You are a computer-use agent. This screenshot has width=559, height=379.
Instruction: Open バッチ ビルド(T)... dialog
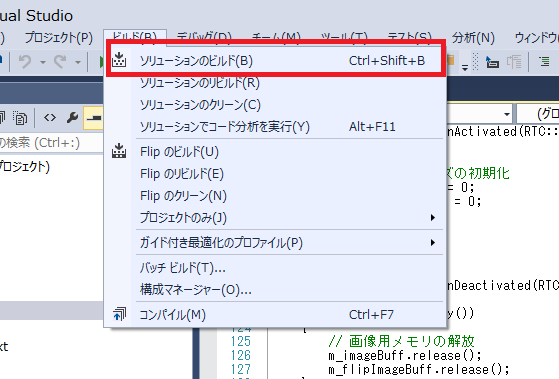pos(275,268)
